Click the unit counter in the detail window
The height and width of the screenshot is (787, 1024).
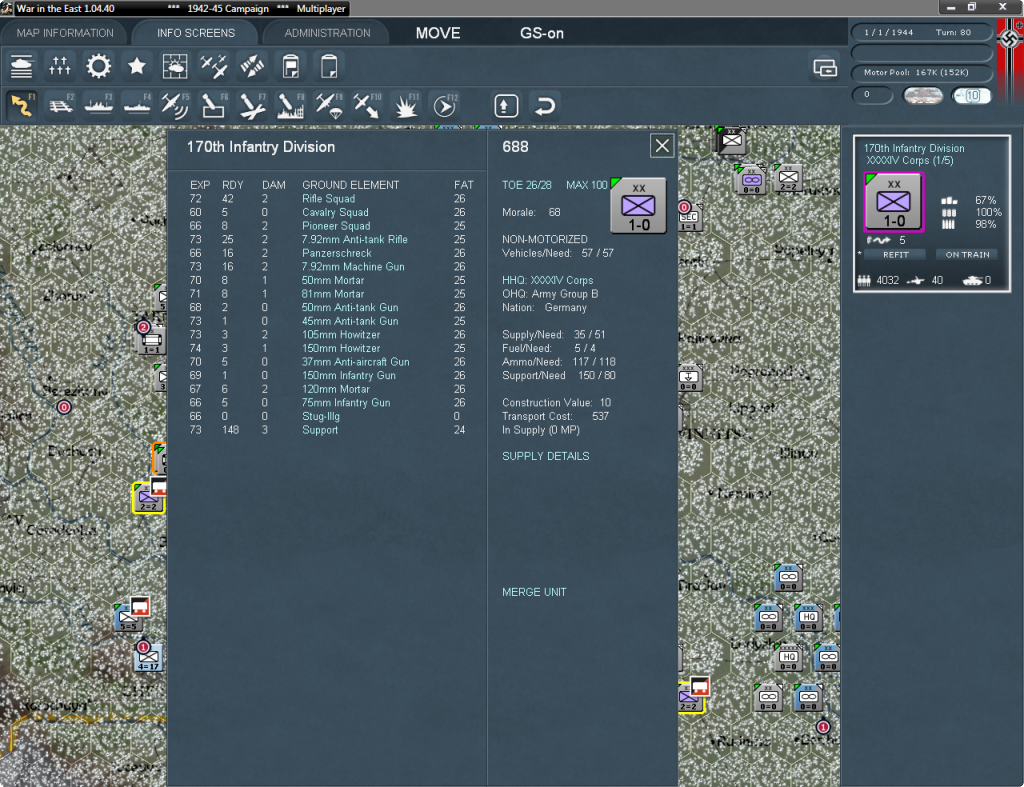(x=638, y=206)
